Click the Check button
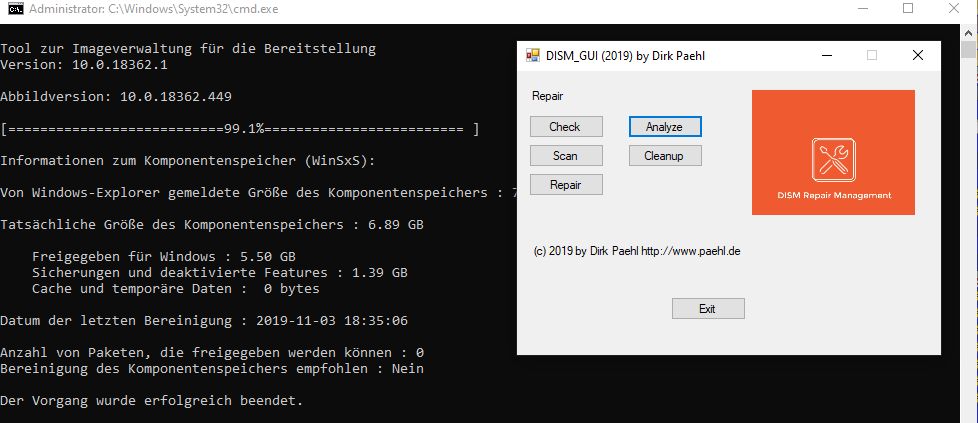This screenshot has height=423, width=978. [x=565, y=127]
